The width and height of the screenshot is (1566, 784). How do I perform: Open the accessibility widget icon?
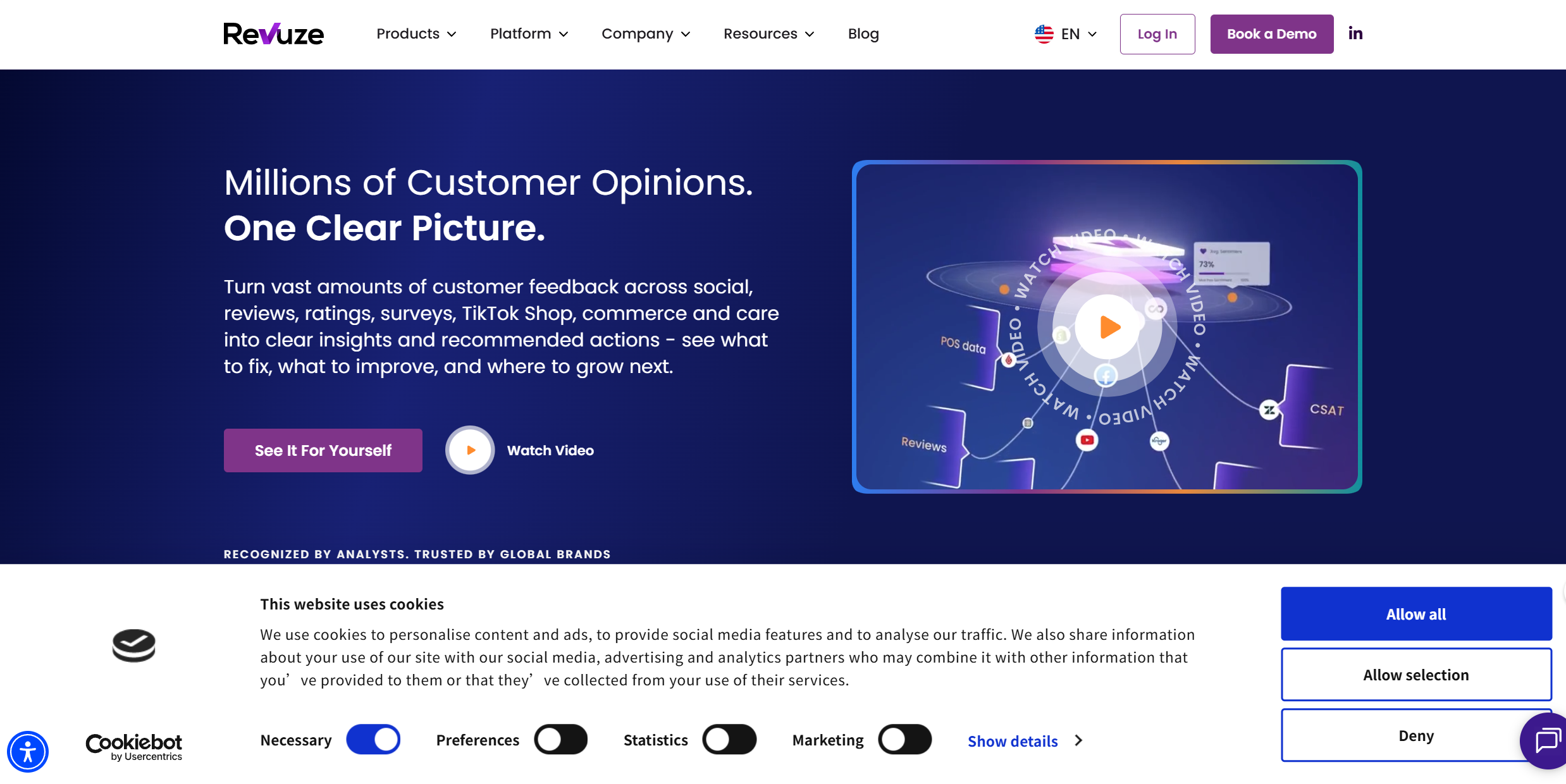tap(28, 752)
